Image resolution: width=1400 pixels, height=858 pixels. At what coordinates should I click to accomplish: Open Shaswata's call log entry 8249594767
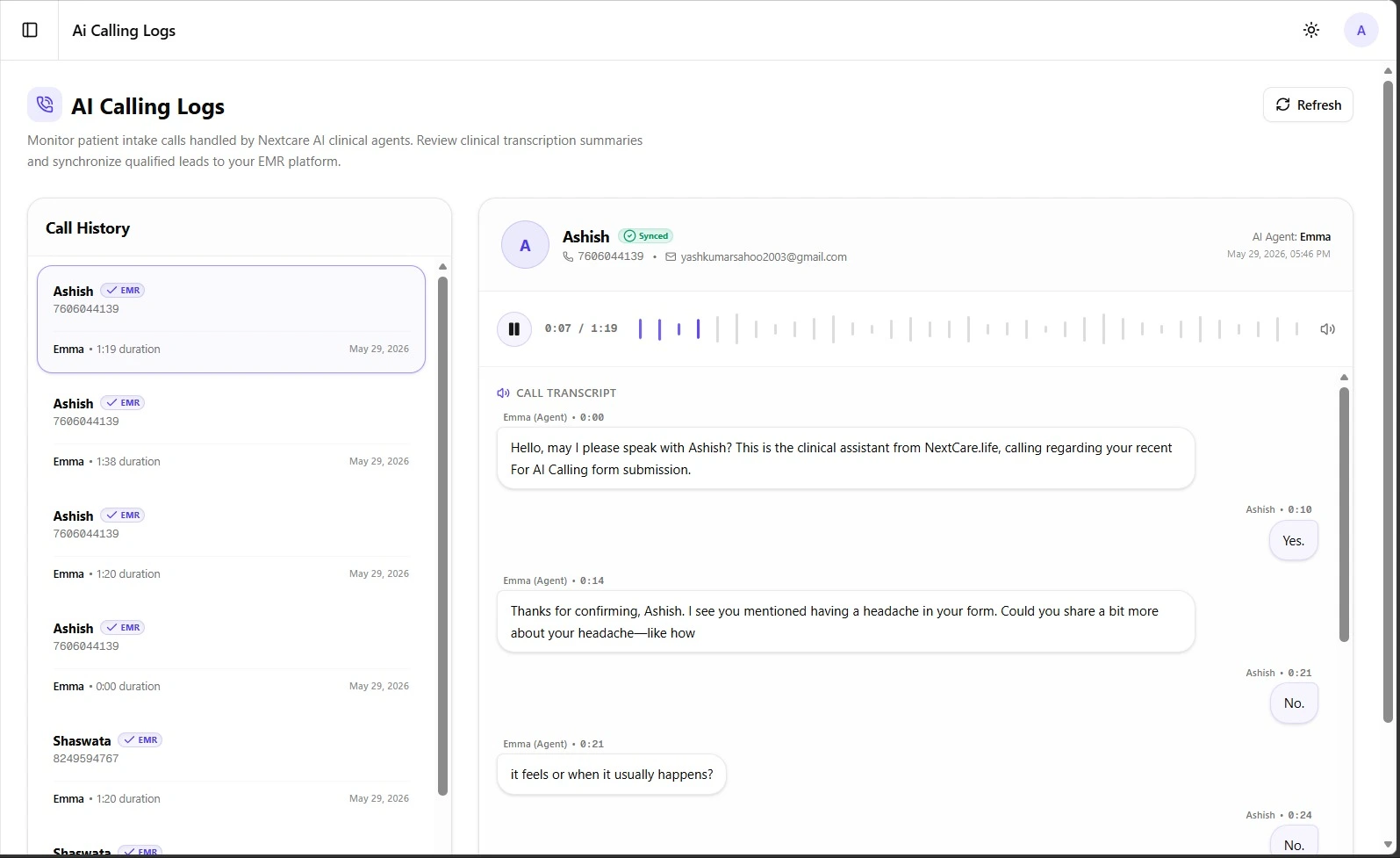[231, 769]
